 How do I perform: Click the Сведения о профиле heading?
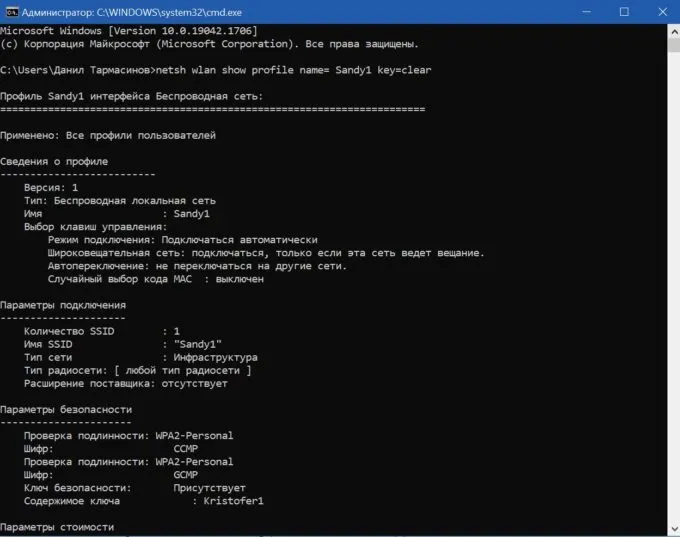pos(54,161)
